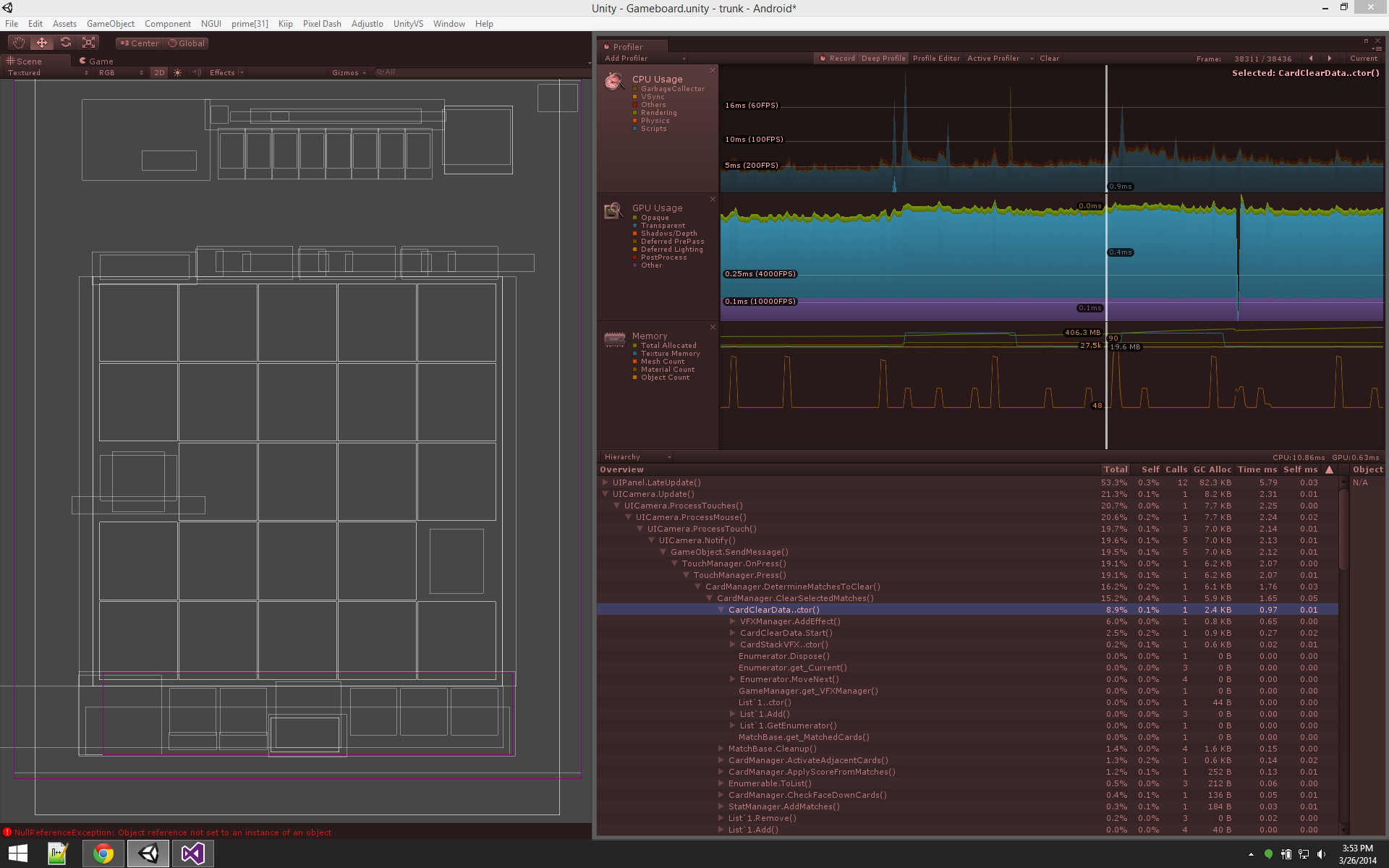Screen dimensions: 1389x868
Task: Open the NGUI menu
Action: (211, 24)
